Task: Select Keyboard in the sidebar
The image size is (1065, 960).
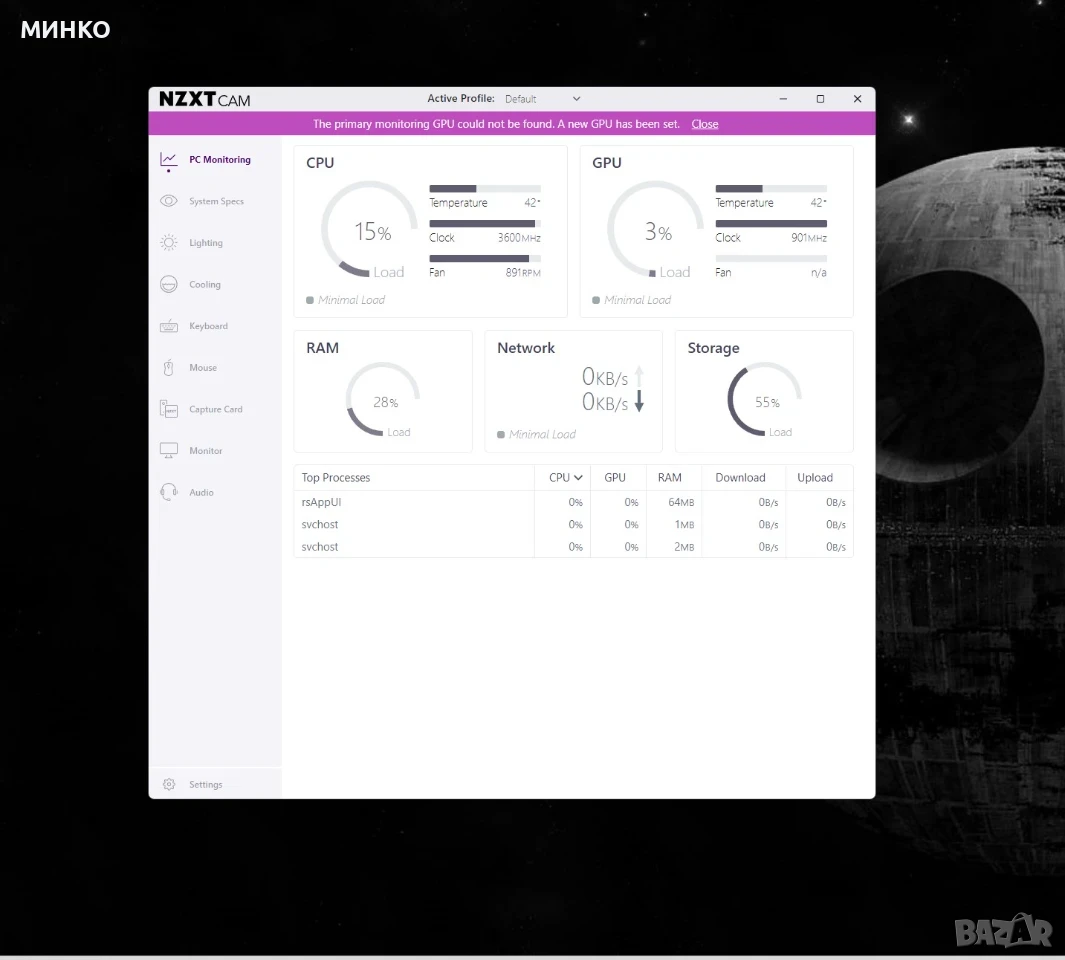Action: click(x=209, y=326)
